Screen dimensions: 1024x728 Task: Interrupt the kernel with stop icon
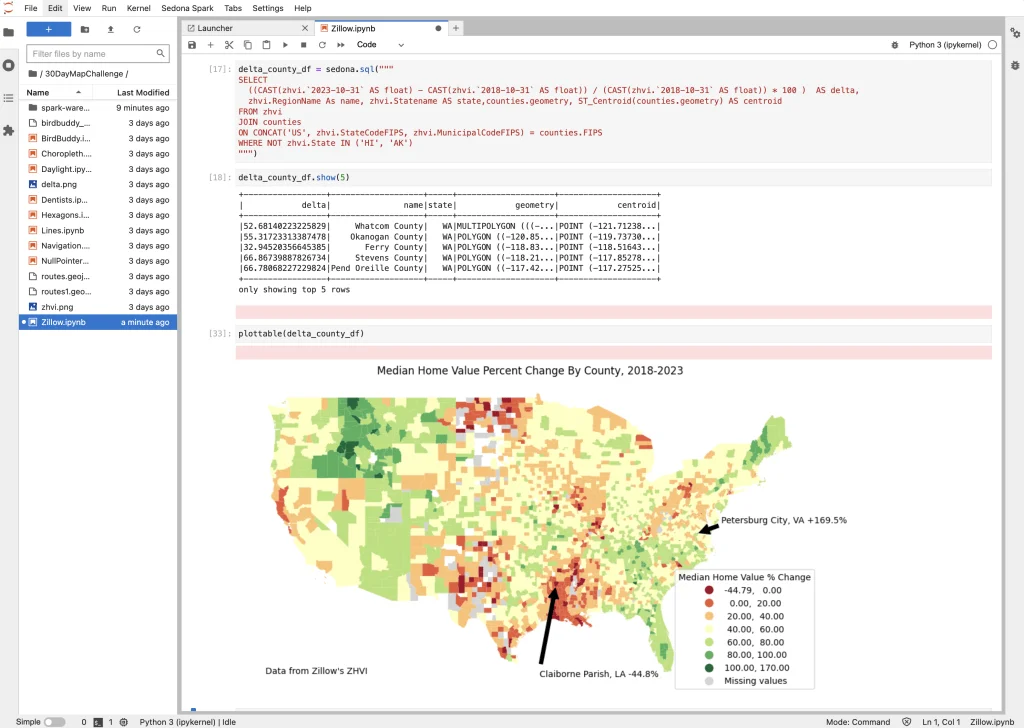(303, 45)
